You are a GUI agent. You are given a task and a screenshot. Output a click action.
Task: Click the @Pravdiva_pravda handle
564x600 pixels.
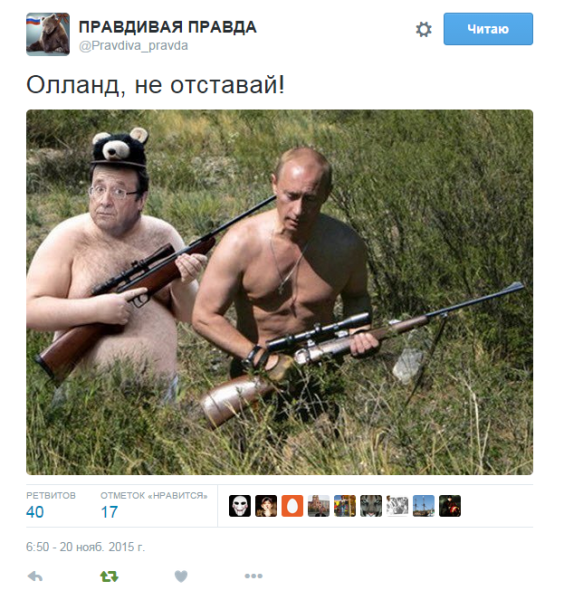(133, 46)
